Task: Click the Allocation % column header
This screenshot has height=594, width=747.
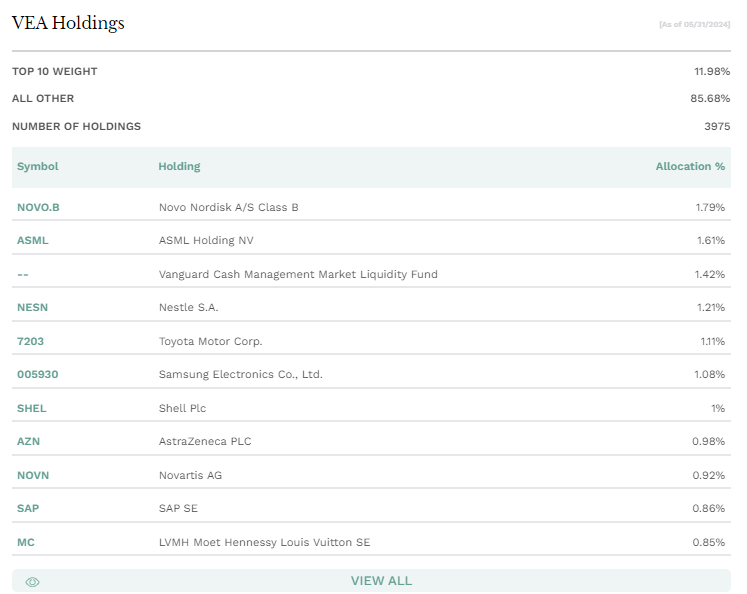Action: (x=690, y=166)
